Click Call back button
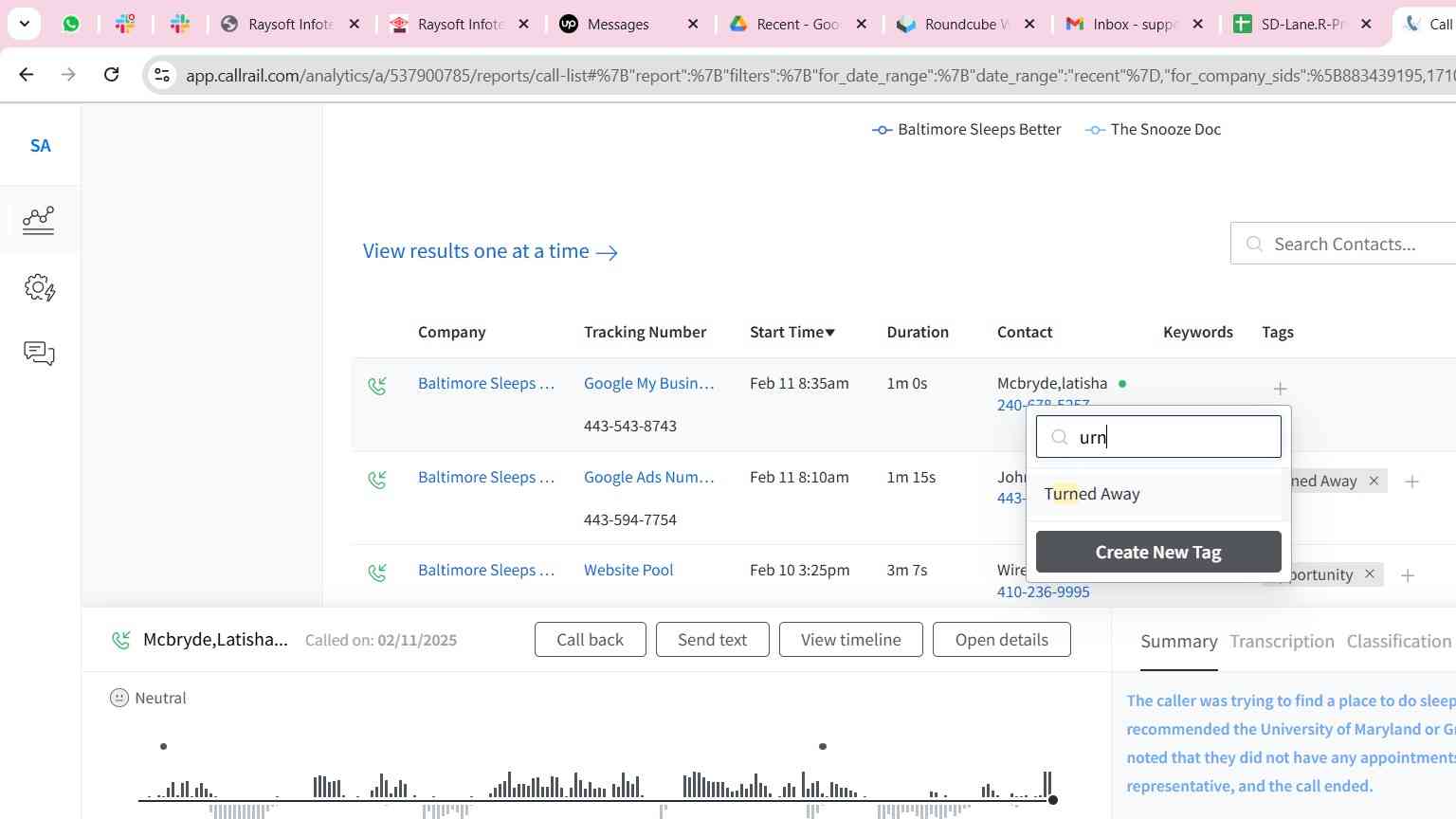The image size is (1456, 819). point(590,640)
